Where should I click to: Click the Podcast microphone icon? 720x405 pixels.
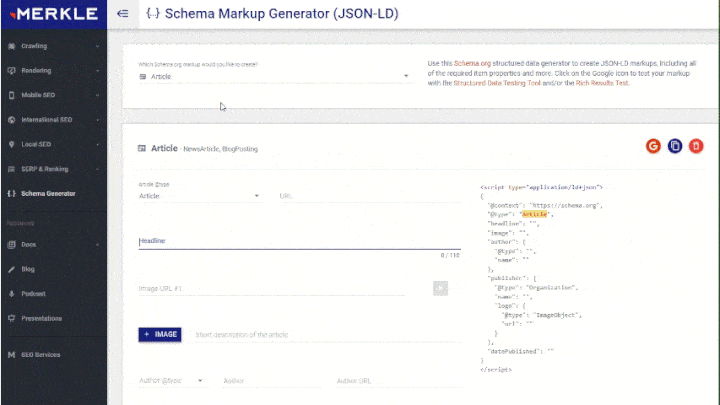click(11, 293)
